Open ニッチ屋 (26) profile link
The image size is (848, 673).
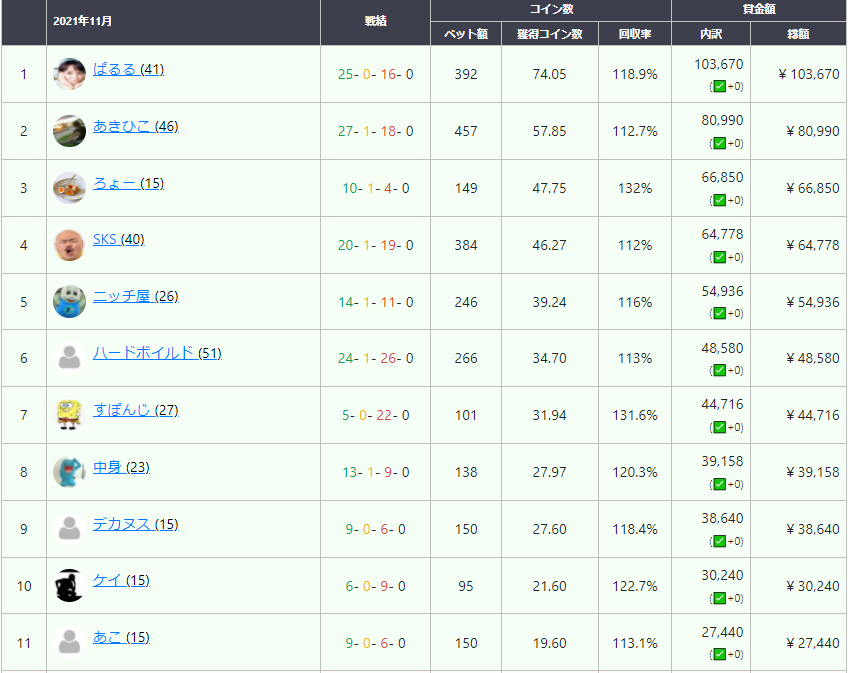(135, 296)
